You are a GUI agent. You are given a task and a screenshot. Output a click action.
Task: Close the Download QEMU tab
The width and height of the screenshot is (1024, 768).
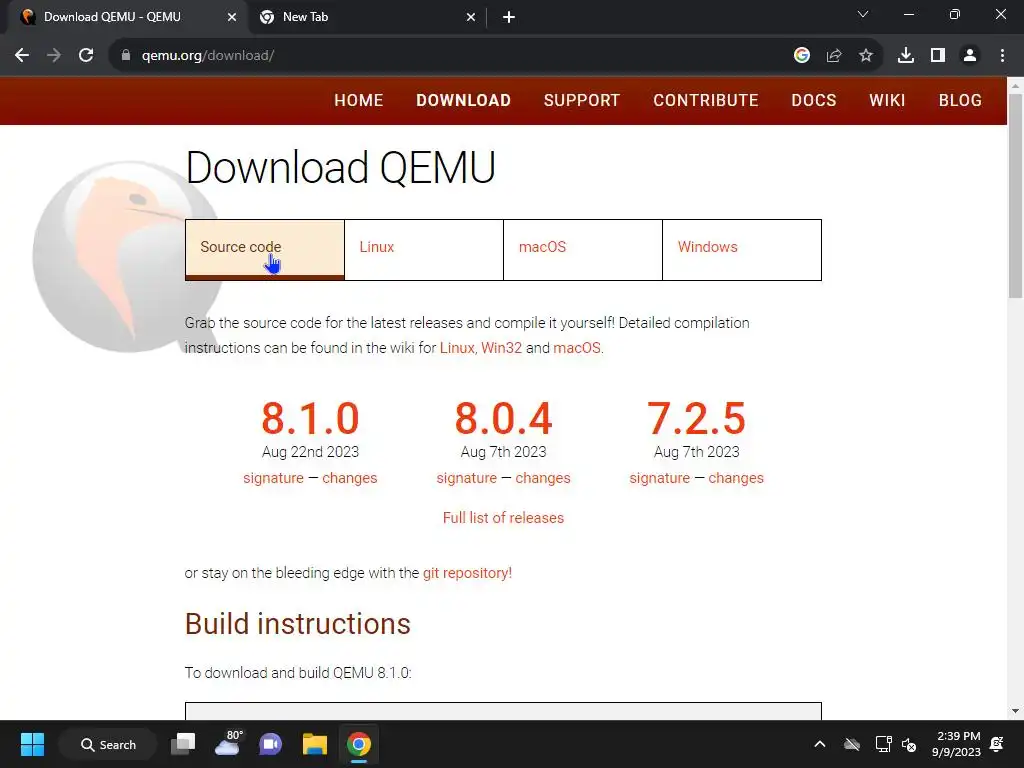coord(232,17)
